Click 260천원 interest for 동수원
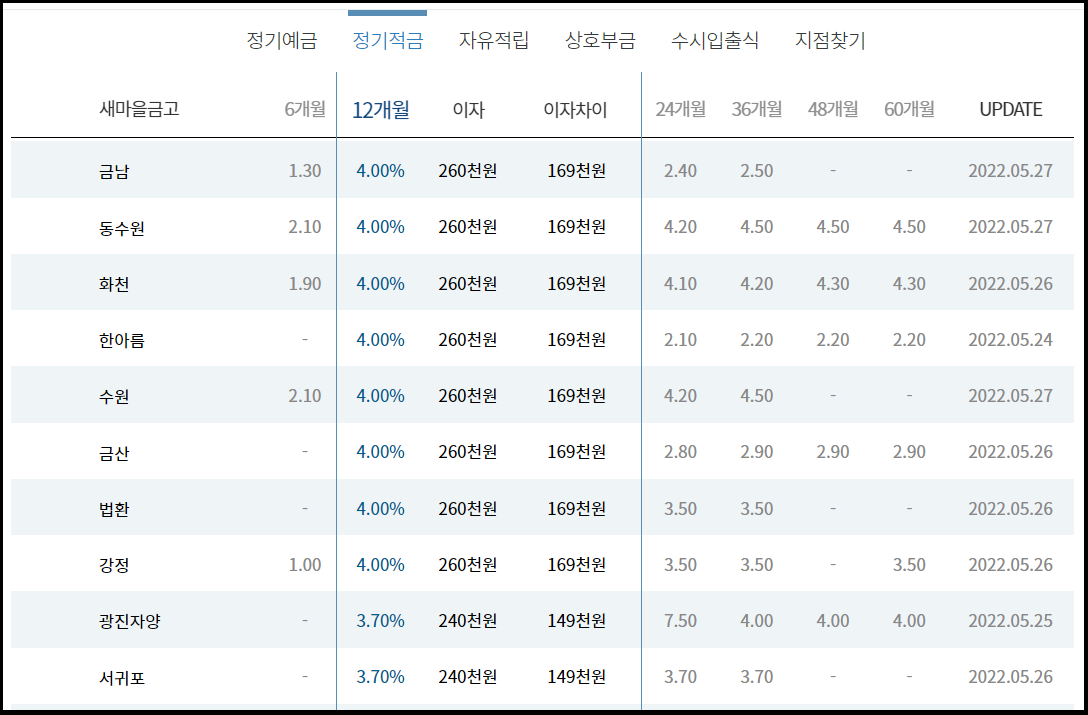 click(x=468, y=227)
